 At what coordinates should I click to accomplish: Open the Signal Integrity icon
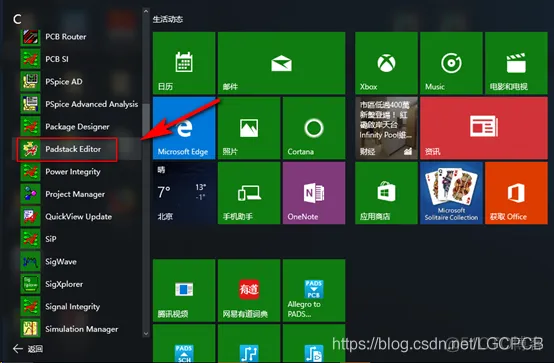pyautogui.click(x=30, y=307)
